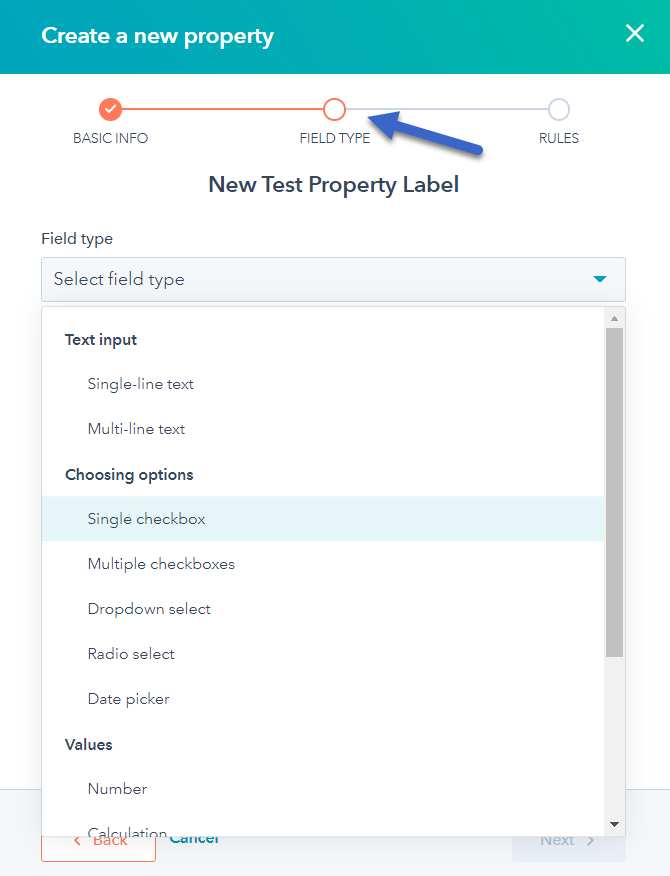The width and height of the screenshot is (670, 876).
Task: Go back using the Back button
Action: (98, 840)
